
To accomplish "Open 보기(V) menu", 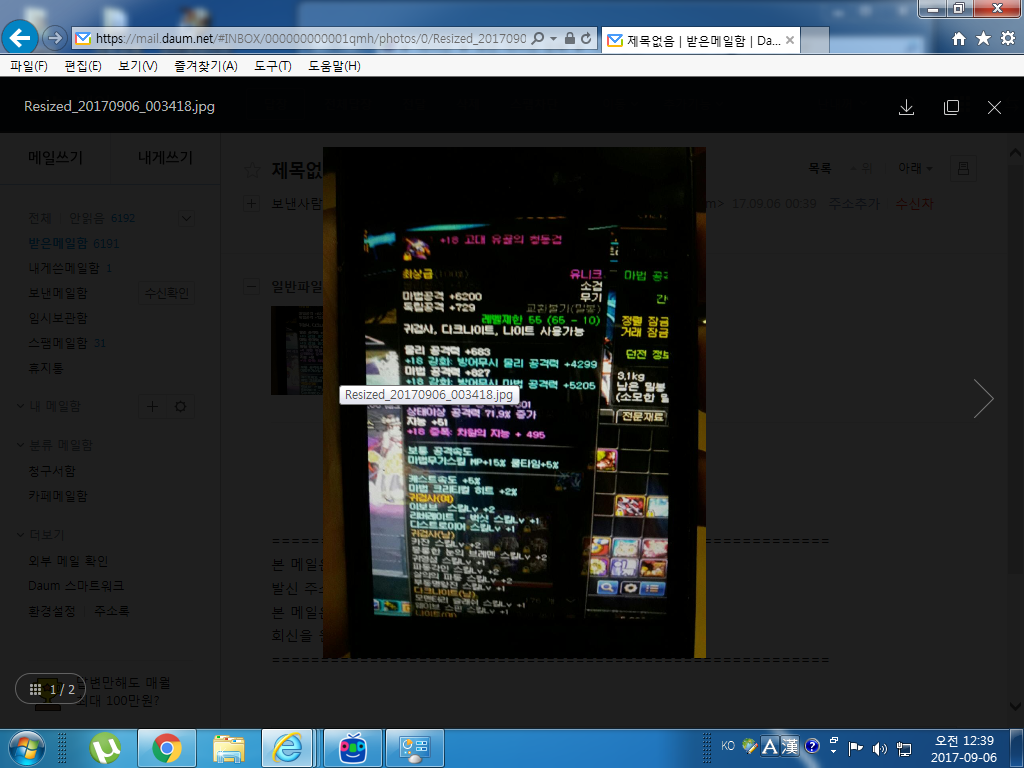I will (137, 66).
